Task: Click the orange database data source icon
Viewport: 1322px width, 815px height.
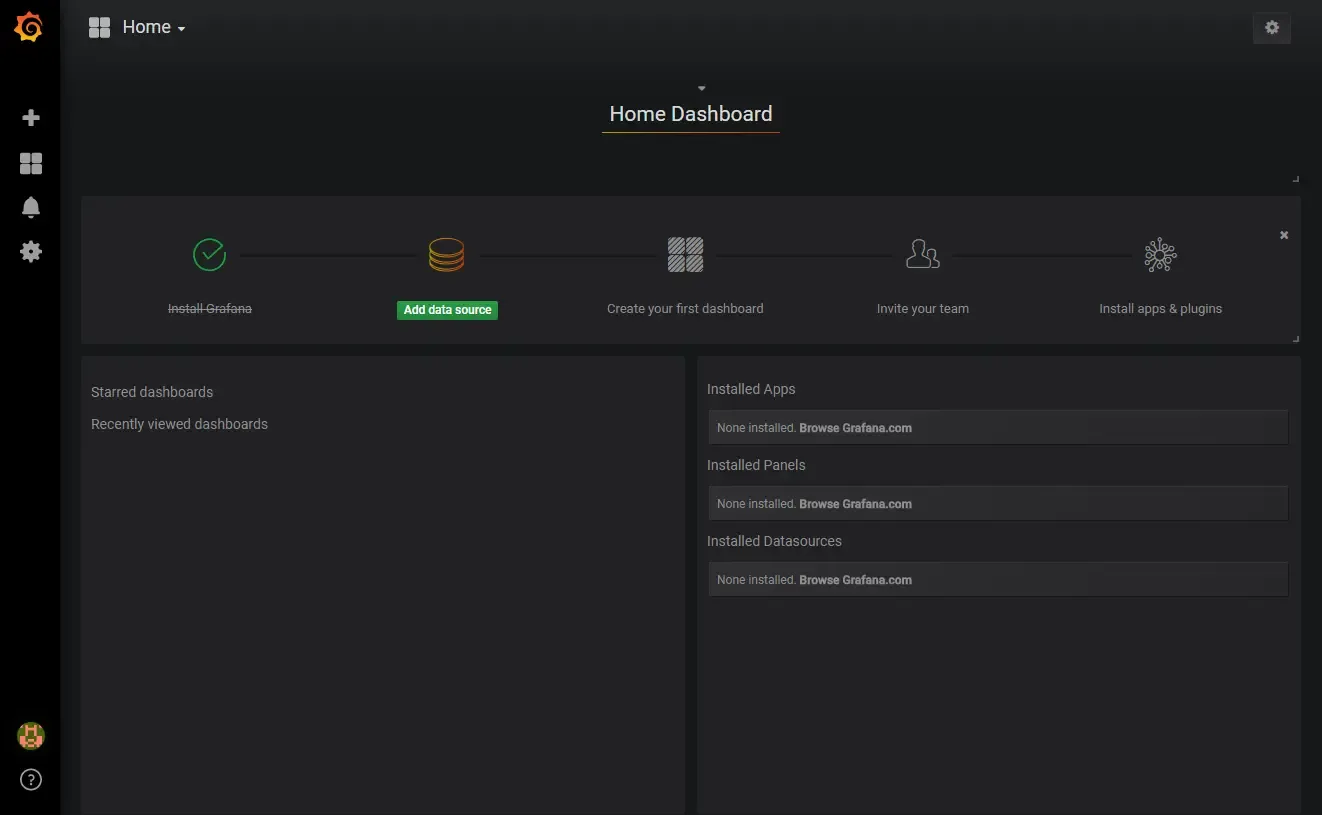Action: tap(446, 254)
